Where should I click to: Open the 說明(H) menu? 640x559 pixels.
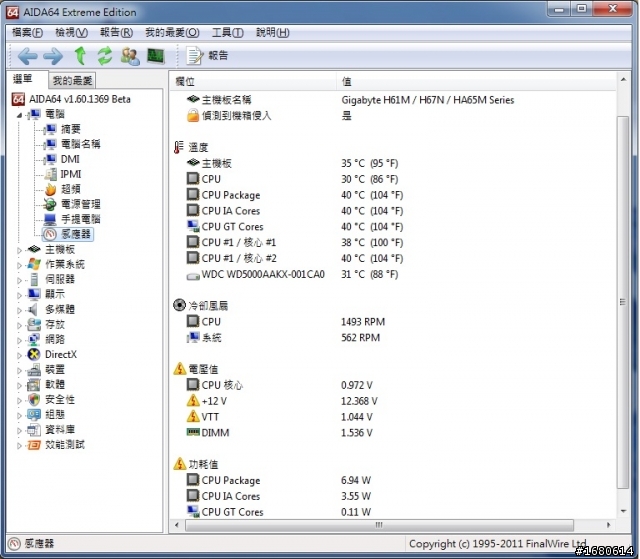(273, 32)
